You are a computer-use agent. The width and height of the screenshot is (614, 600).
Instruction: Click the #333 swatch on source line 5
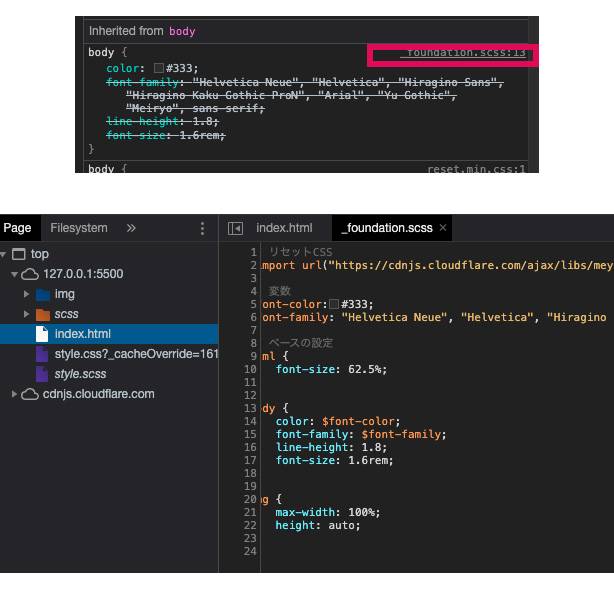334,304
